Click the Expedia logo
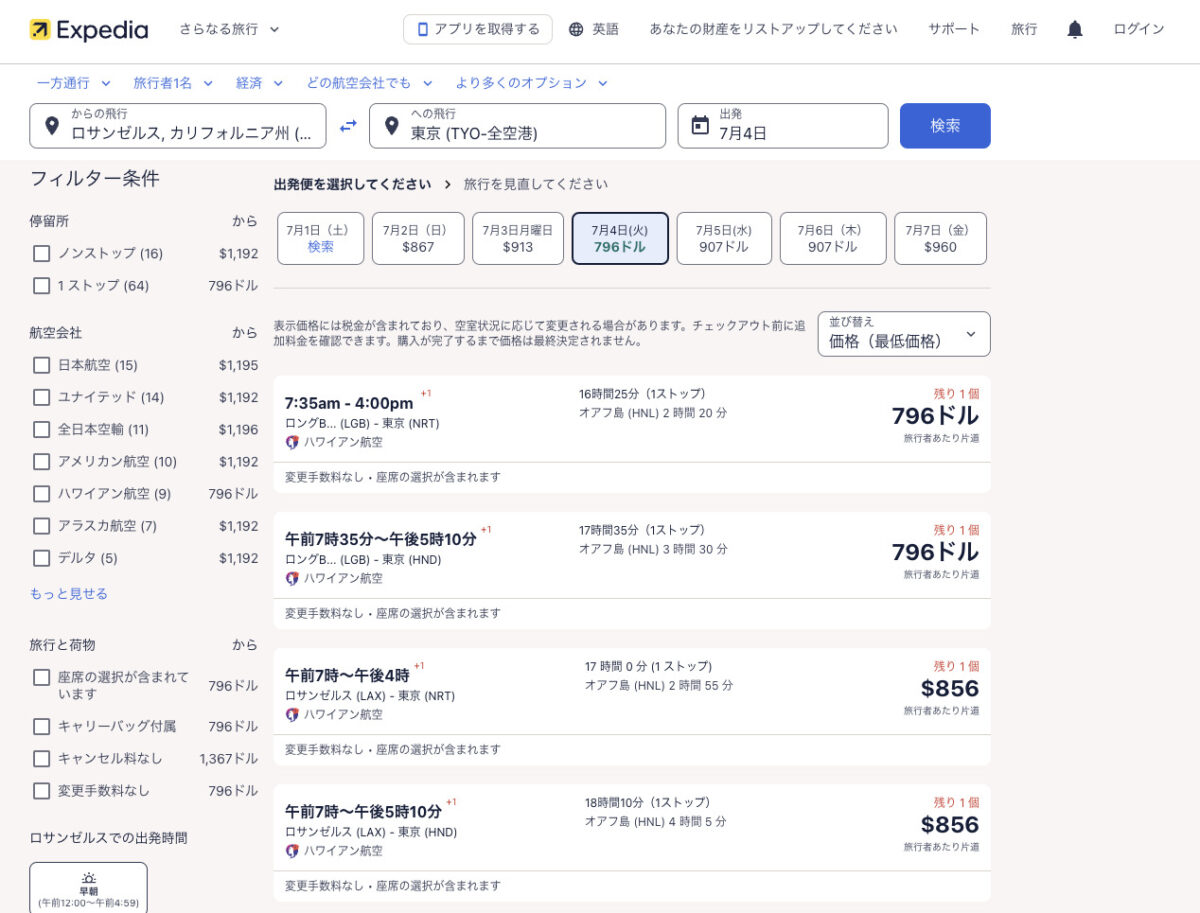1200x913 pixels. point(88,30)
